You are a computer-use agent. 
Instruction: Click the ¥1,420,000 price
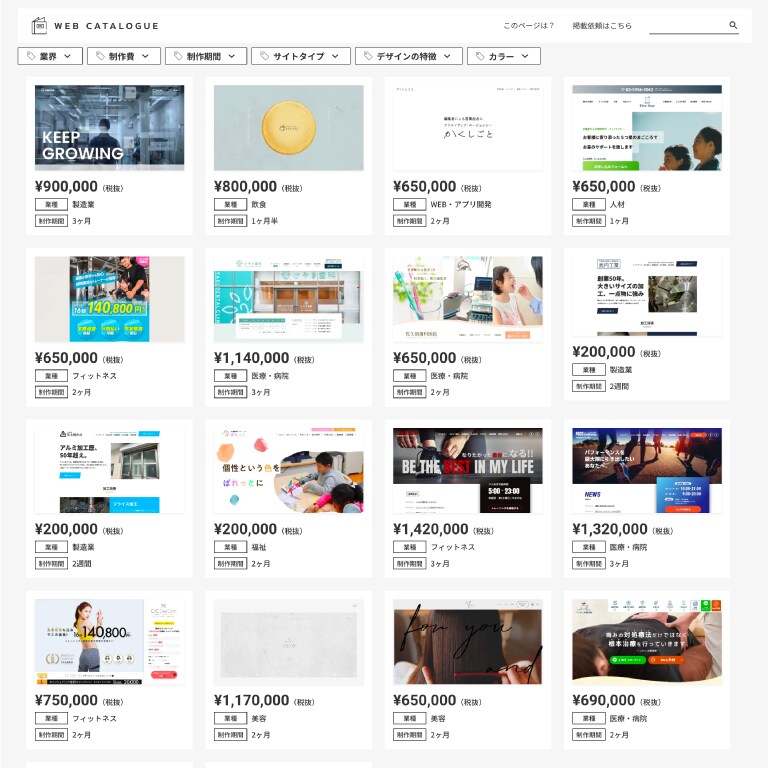click(431, 529)
